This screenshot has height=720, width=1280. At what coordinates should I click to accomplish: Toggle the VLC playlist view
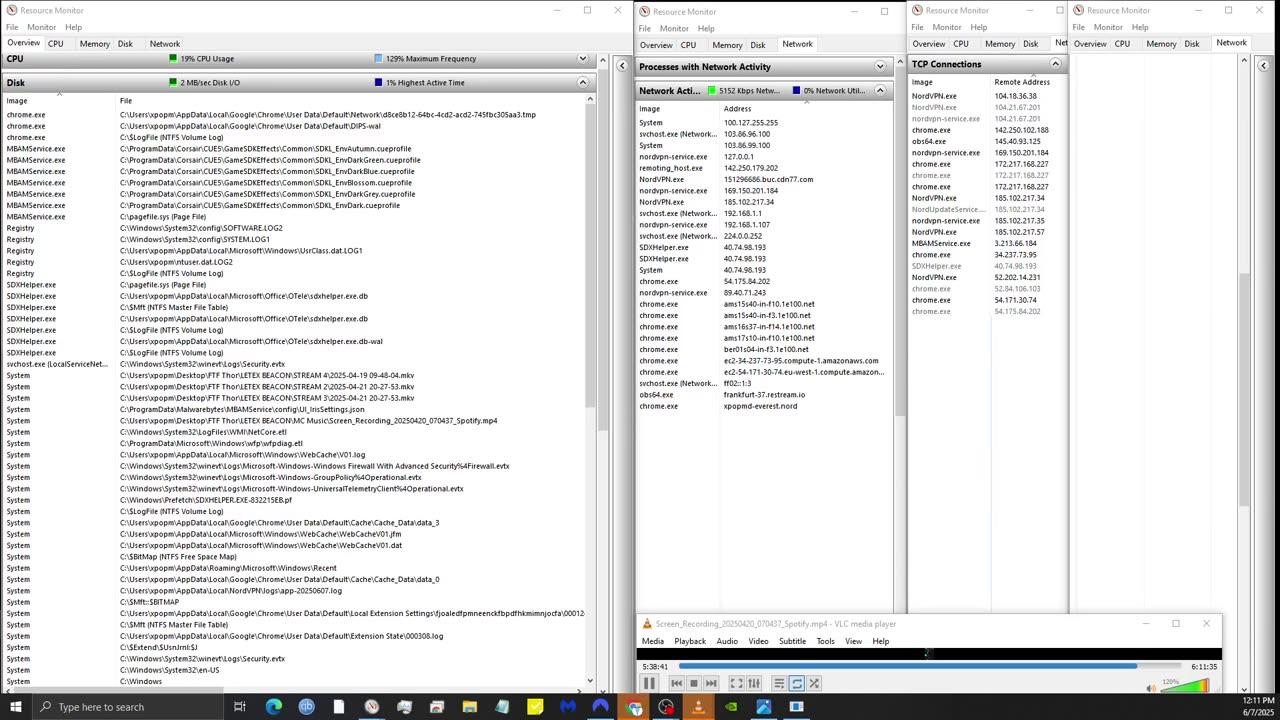pos(779,683)
